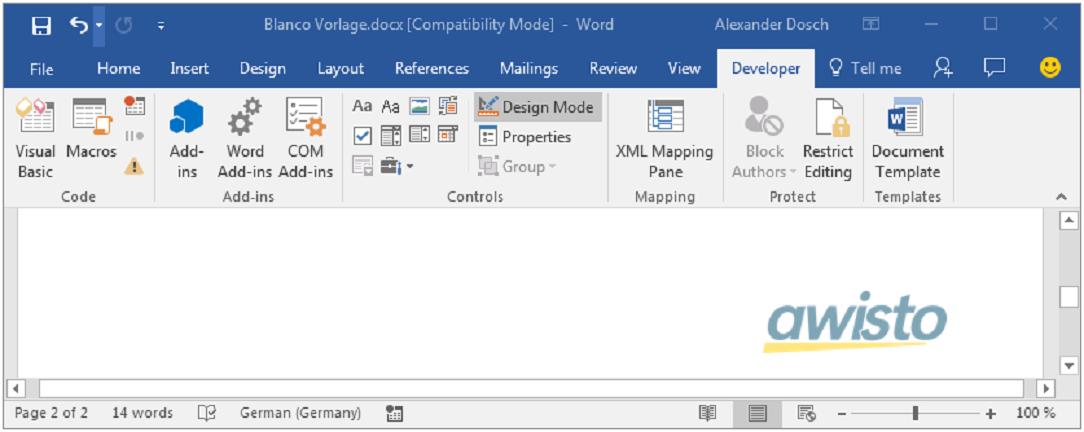Start Record Macro in Code group

[134, 106]
